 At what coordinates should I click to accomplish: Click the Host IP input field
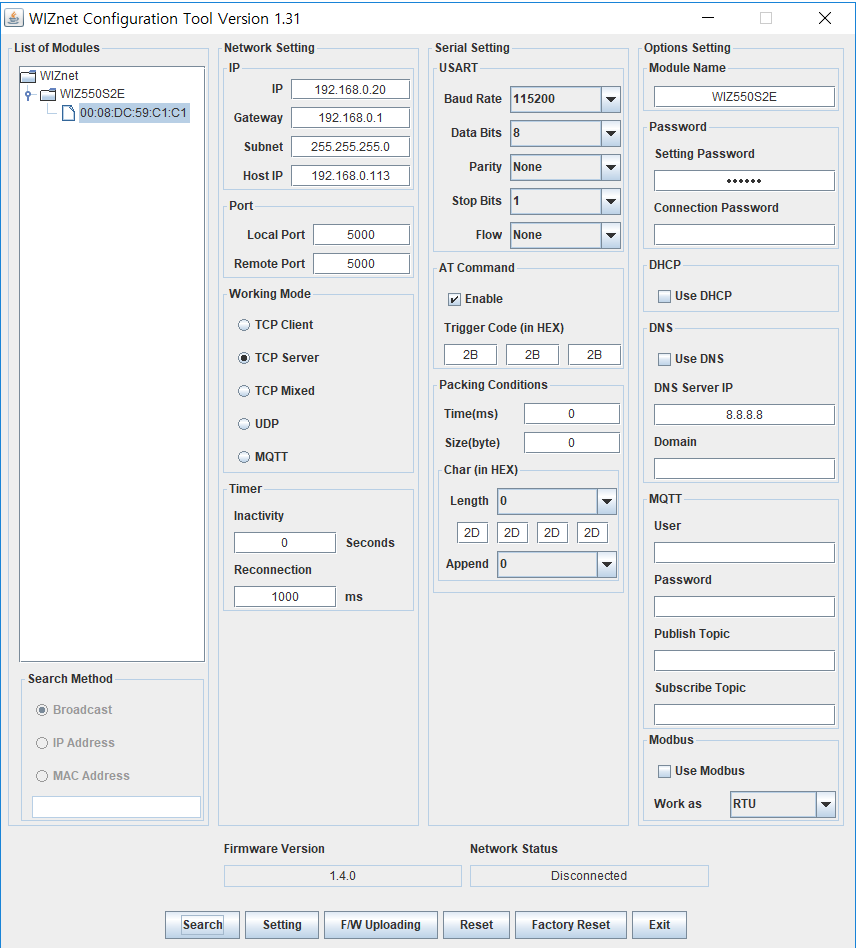350,176
